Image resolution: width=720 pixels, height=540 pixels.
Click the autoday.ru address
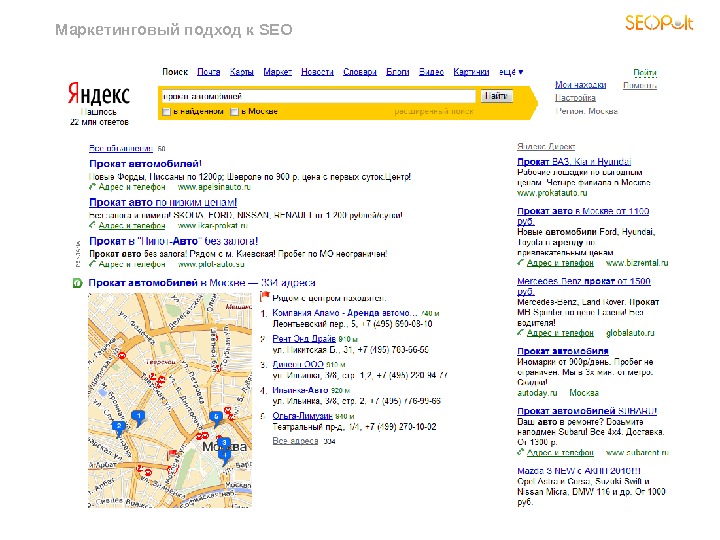pyautogui.click(x=537, y=393)
